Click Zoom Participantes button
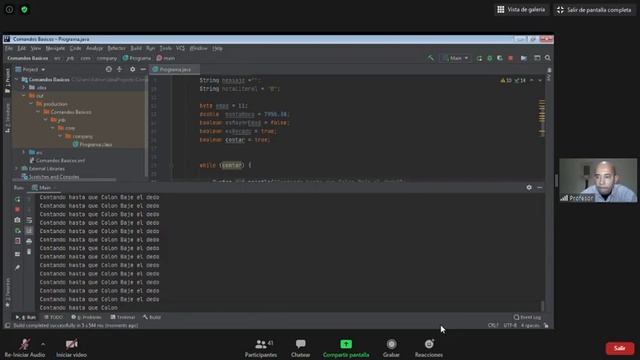The width and height of the screenshot is (640, 360). [261, 349]
